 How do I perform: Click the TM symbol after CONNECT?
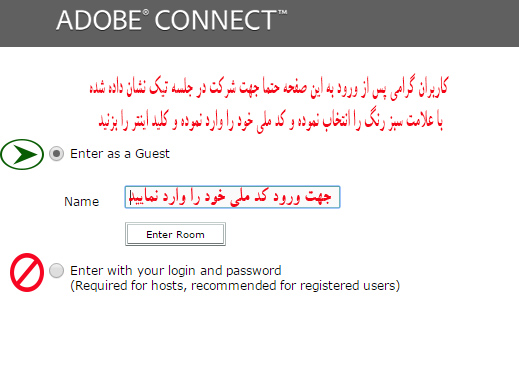tap(283, 12)
